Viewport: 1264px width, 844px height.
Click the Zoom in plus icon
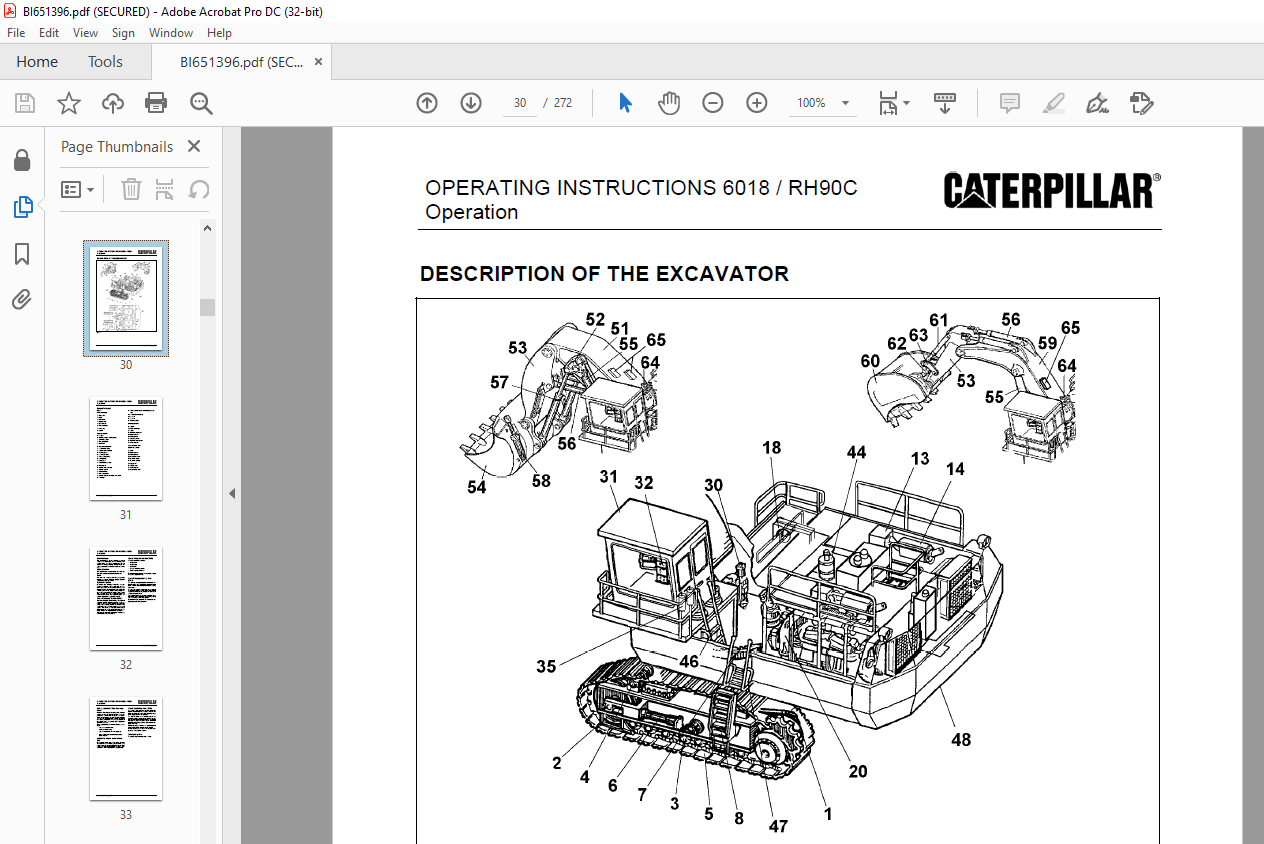pos(757,103)
